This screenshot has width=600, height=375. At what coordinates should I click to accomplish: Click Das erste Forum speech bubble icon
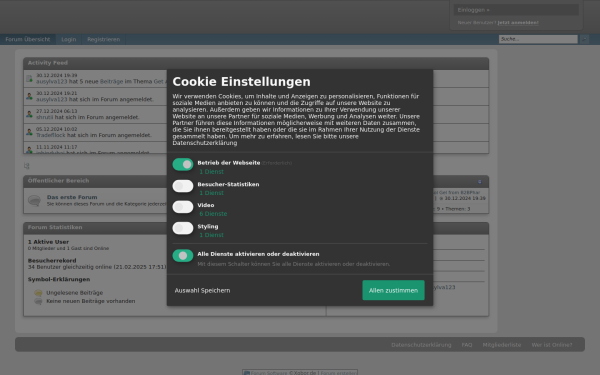click(34, 200)
